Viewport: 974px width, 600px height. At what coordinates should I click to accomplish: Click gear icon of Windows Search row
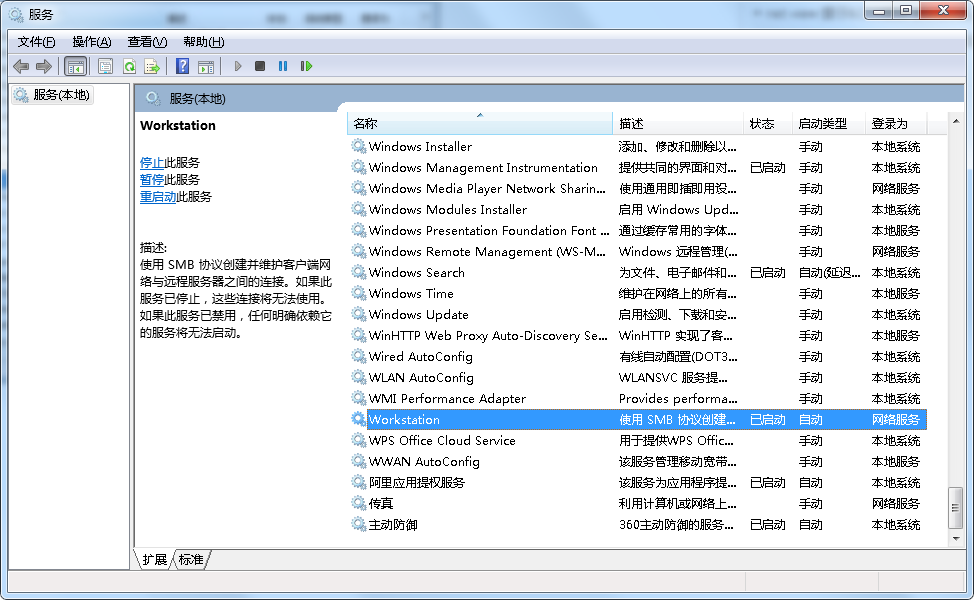point(358,272)
